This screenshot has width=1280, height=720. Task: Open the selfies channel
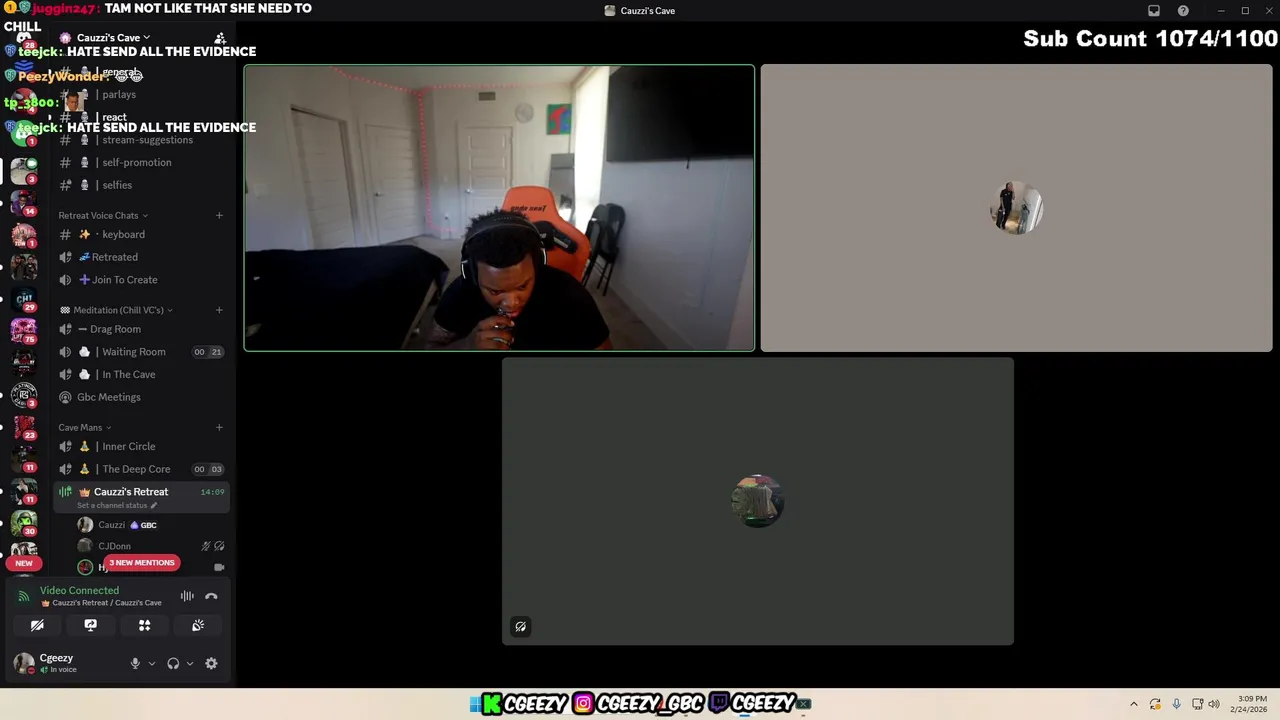tap(141, 185)
